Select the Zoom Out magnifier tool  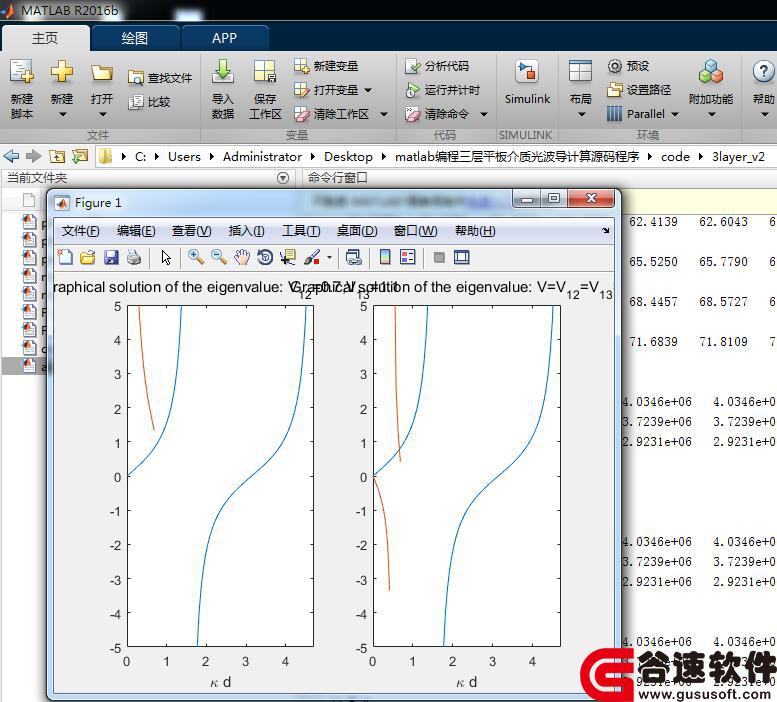point(219,257)
